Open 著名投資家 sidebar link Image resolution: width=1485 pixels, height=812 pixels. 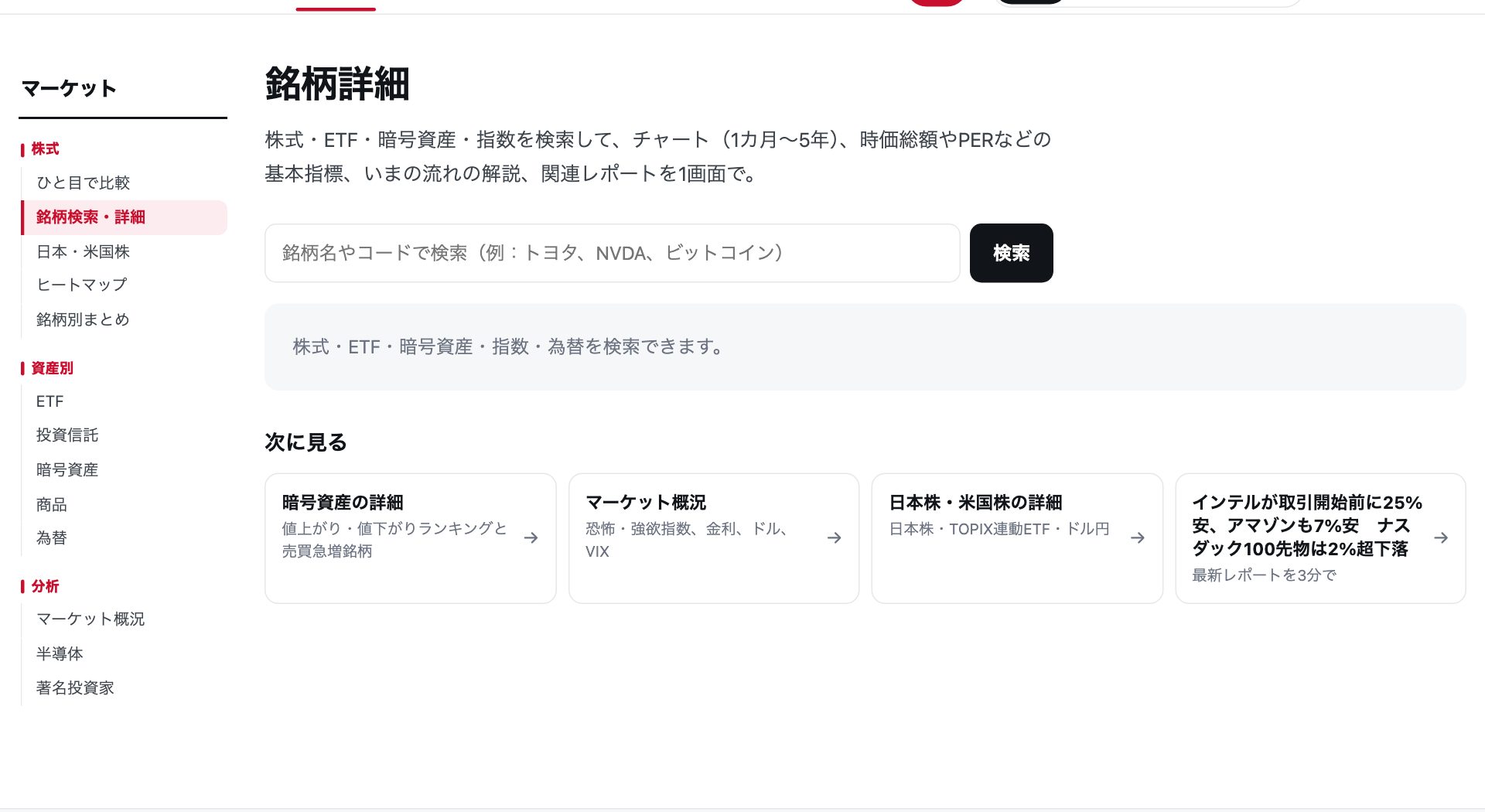(75, 687)
